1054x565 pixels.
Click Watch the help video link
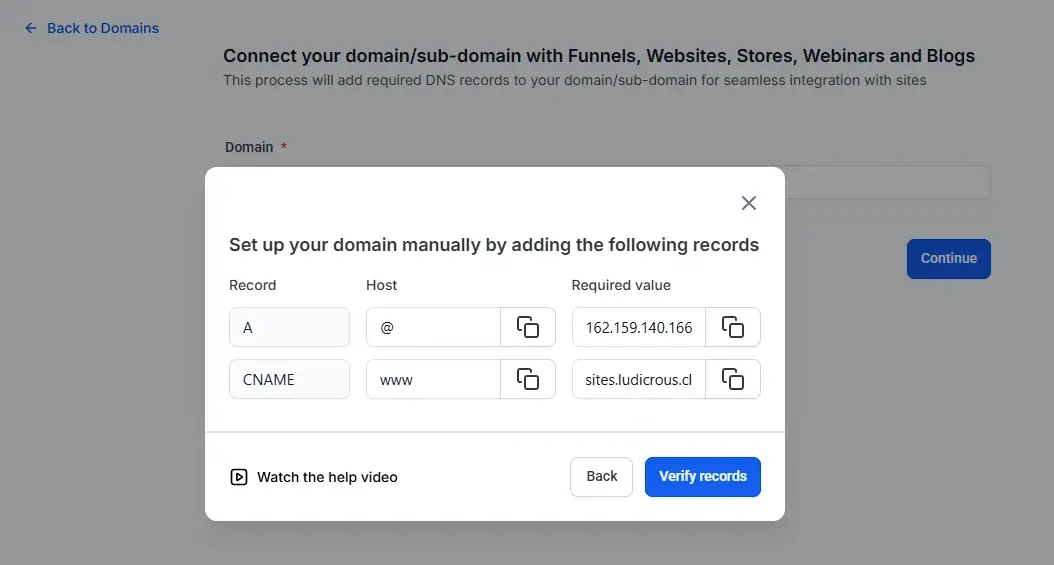tap(327, 477)
